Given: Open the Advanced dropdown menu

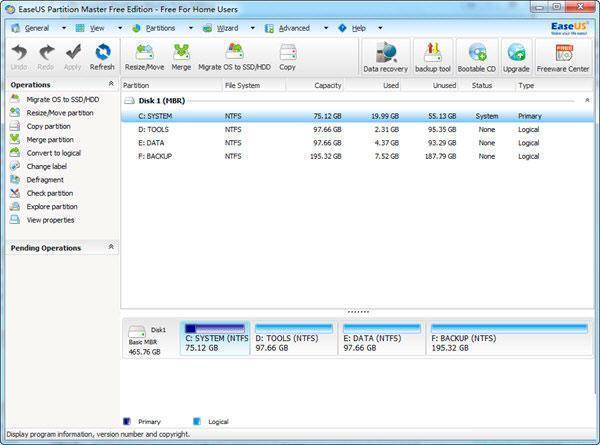Looking at the screenshot, I should (x=294, y=28).
